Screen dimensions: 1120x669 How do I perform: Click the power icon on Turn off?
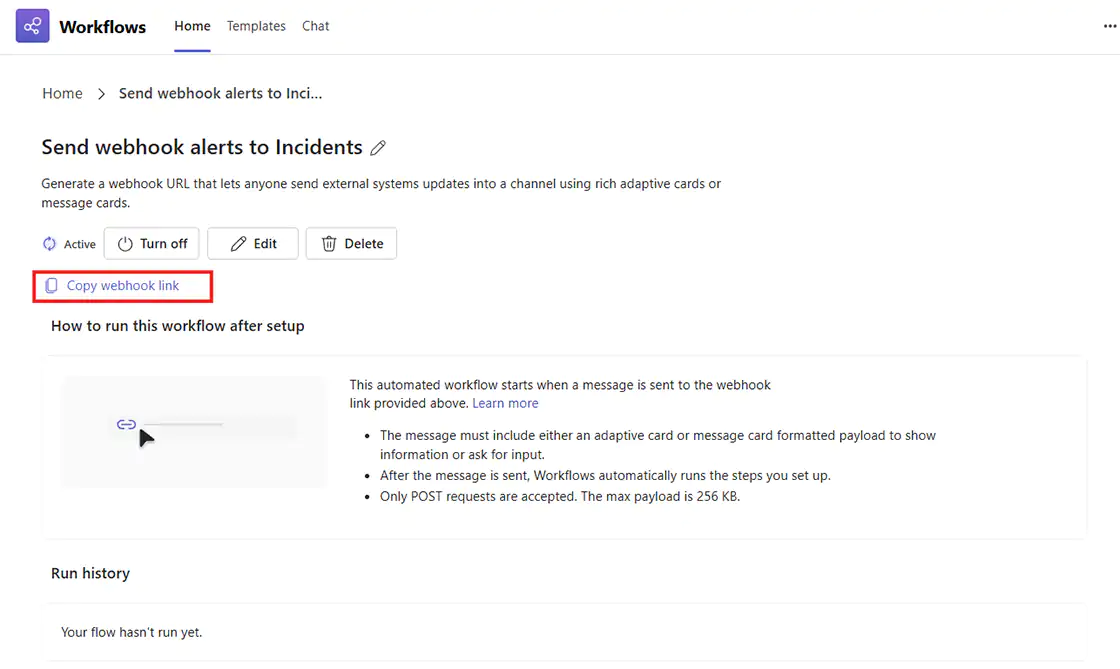click(x=125, y=244)
